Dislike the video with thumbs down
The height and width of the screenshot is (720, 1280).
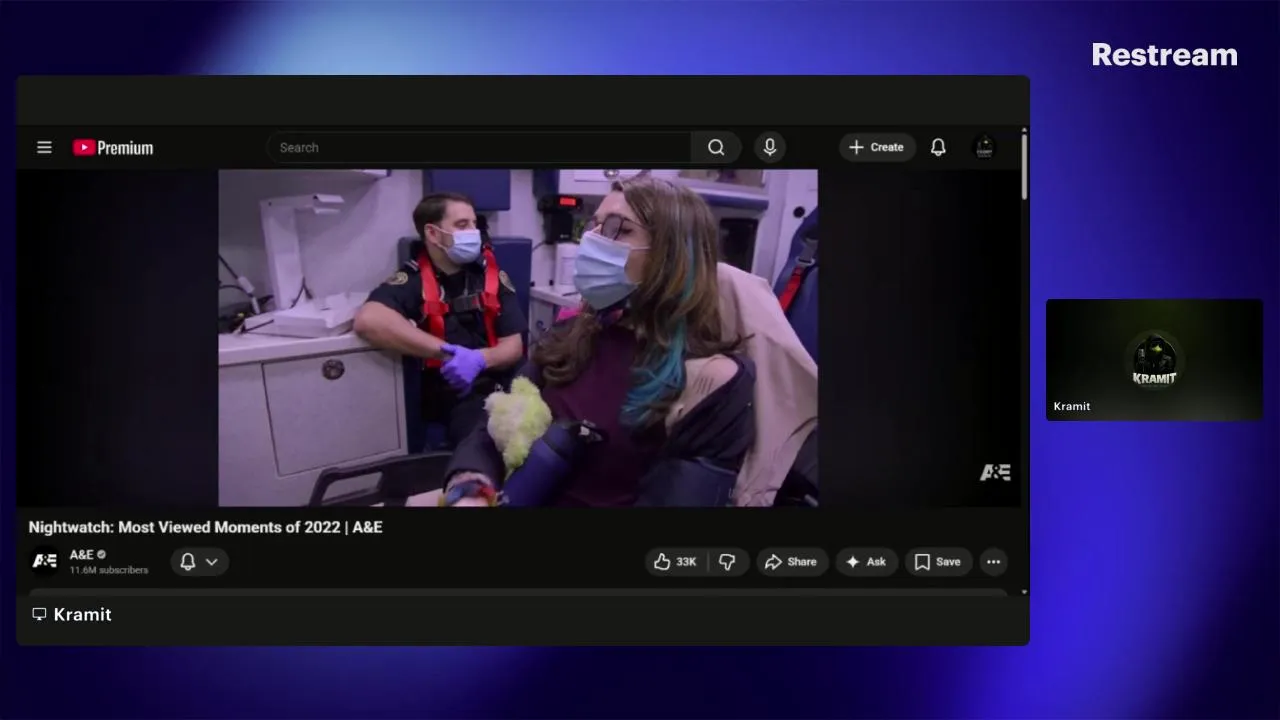(728, 562)
